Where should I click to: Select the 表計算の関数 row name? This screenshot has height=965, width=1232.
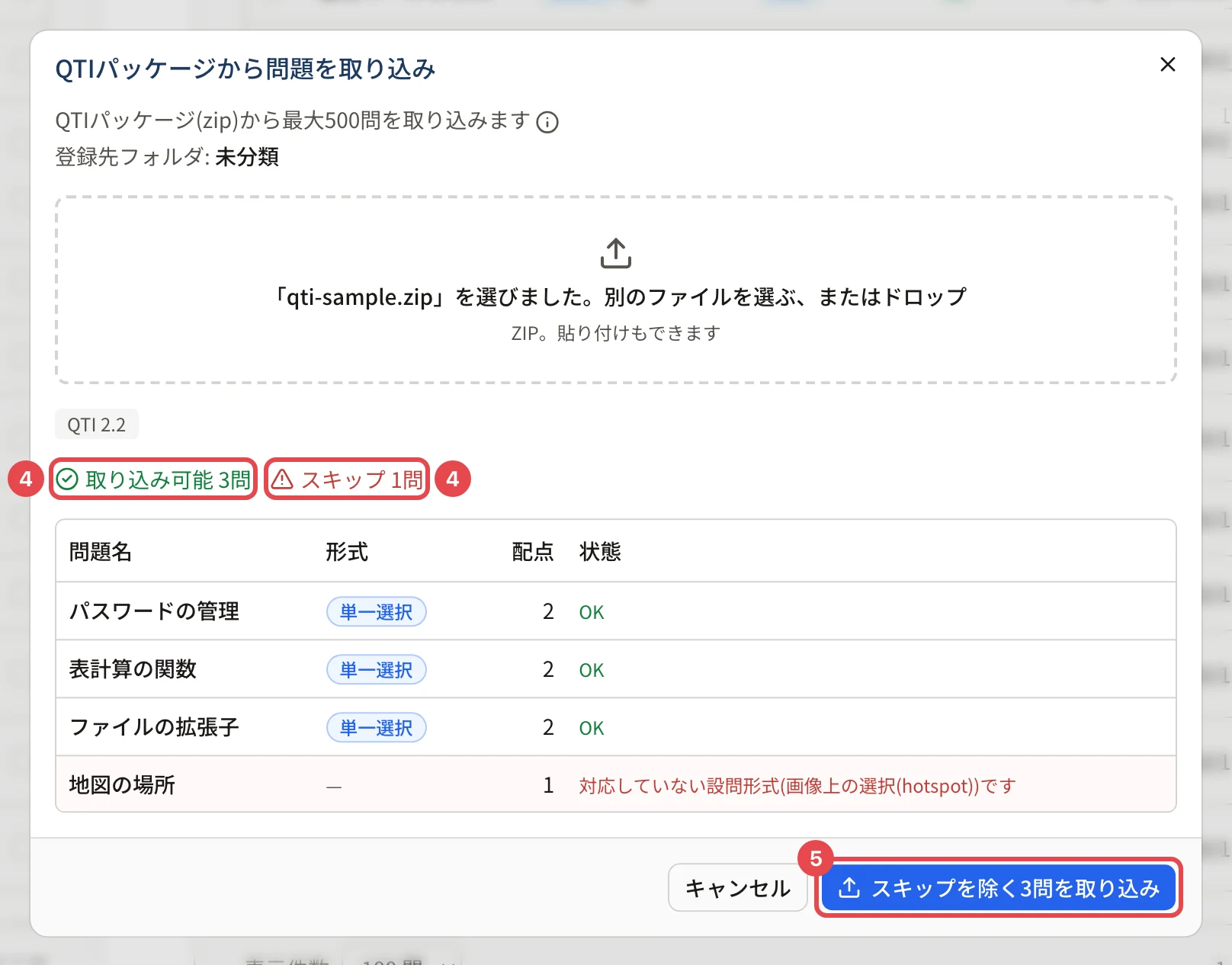click(133, 669)
